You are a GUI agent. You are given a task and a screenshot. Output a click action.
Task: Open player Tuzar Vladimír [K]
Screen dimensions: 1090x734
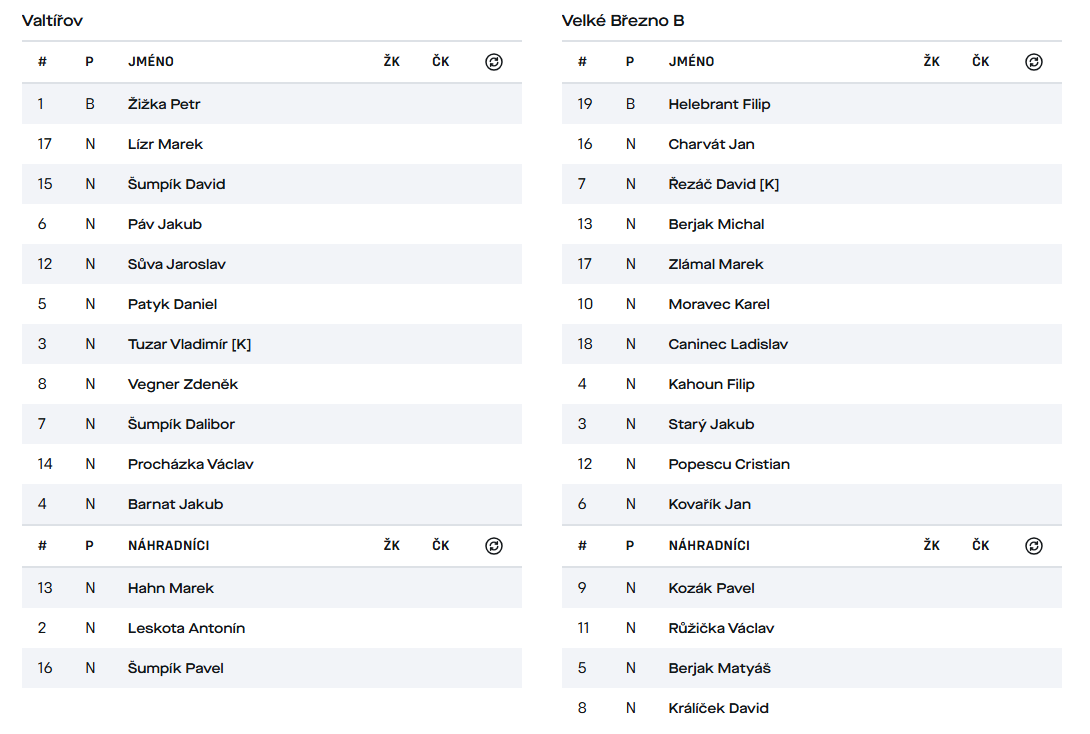(189, 344)
